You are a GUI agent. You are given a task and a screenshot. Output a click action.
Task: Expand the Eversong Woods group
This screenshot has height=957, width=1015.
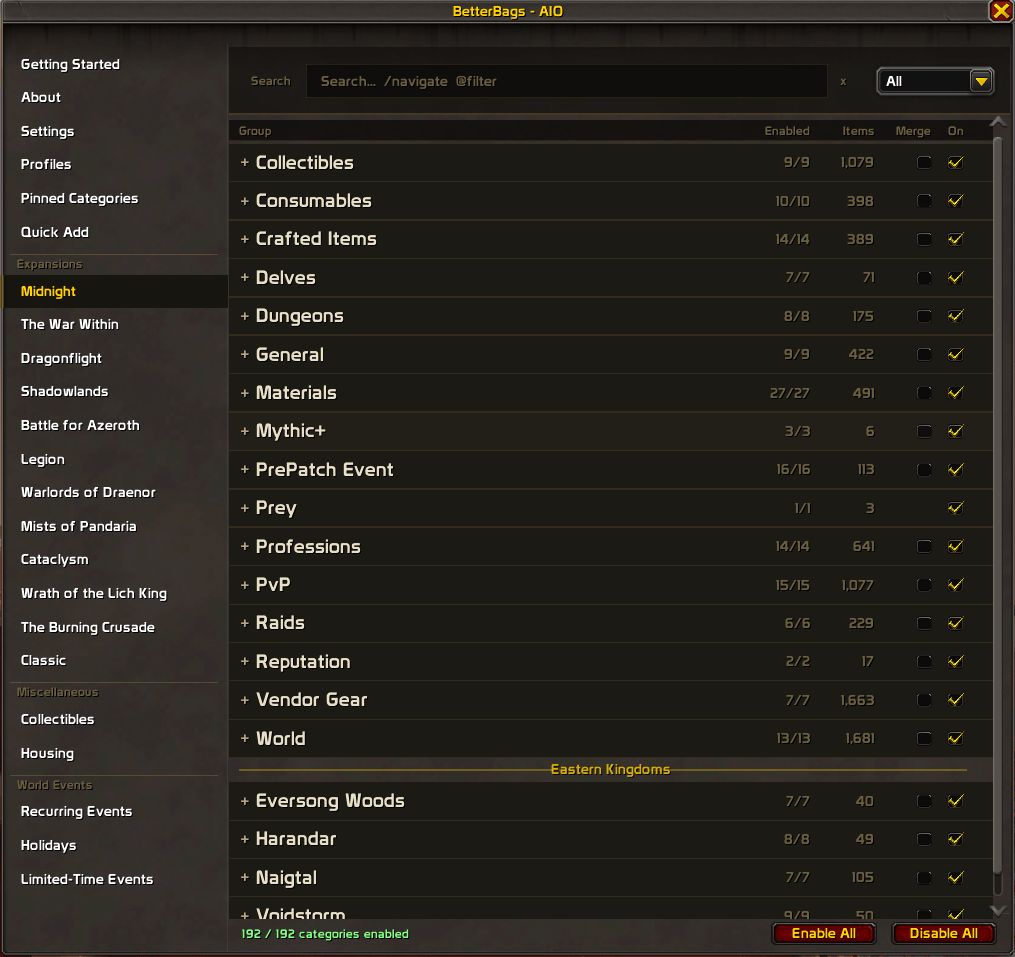pyautogui.click(x=245, y=801)
